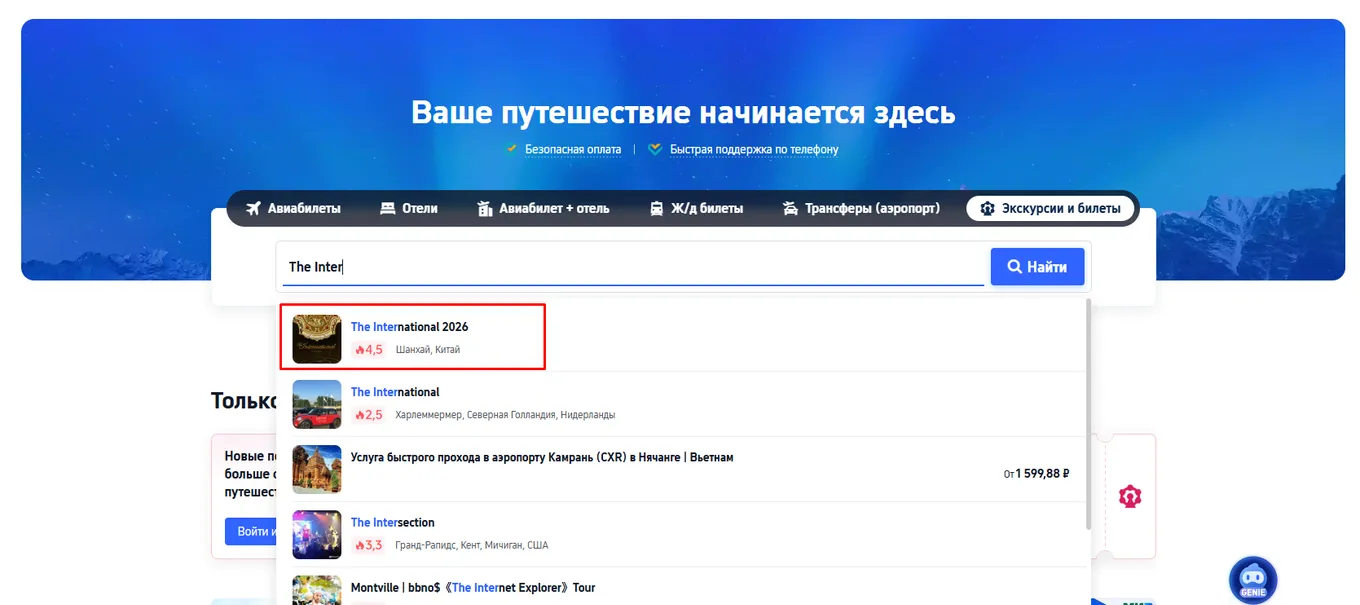The image size is (1360, 605).
Task: Switch to the Отели tab
Action: point(409,209)
